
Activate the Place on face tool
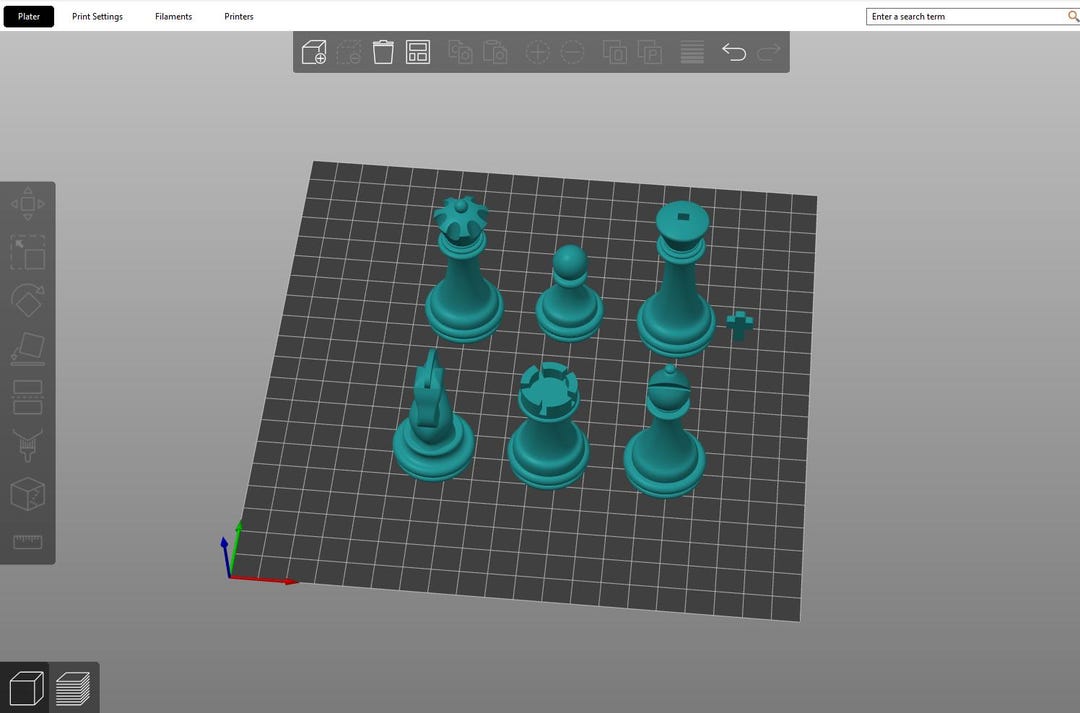pyautogui.click(x=27, y=347)
